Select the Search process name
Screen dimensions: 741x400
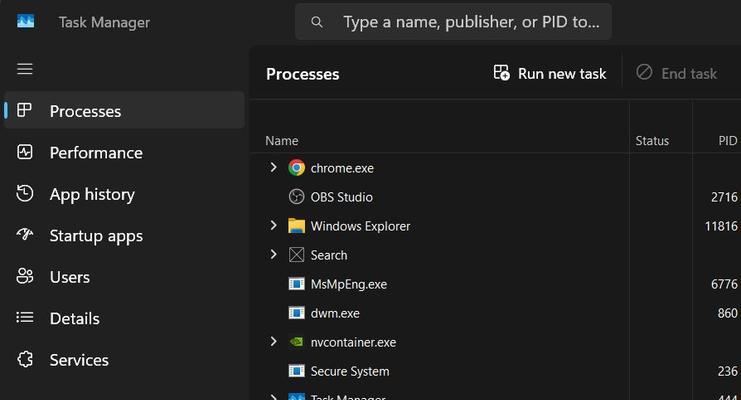point(329,255)
